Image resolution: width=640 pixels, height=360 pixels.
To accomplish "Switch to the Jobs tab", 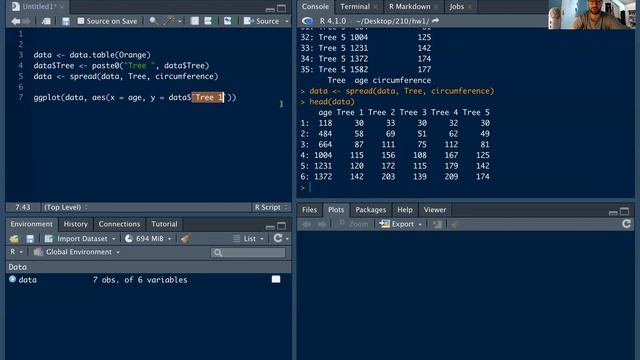I will 456,7.
